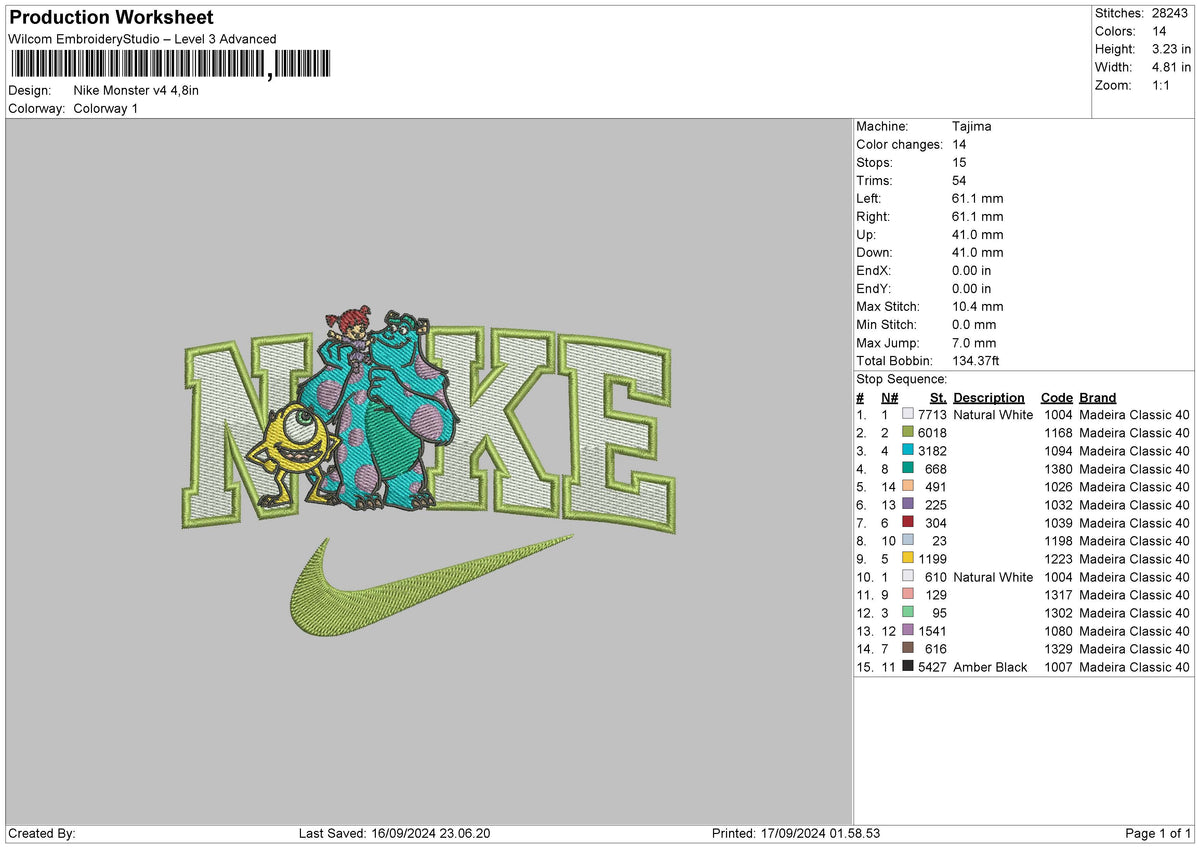Open the Code column sorter
1200x848 pixels.
click(1057, 397)
